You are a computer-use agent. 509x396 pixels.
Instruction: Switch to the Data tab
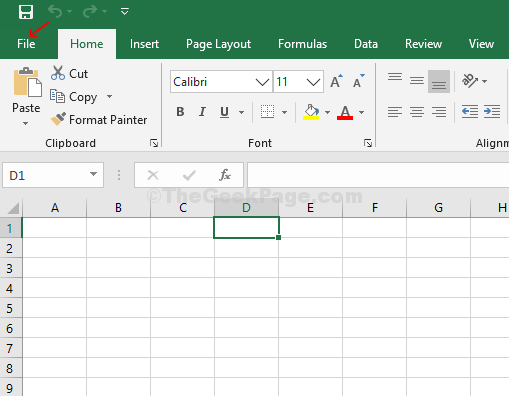tap(366, 44)
